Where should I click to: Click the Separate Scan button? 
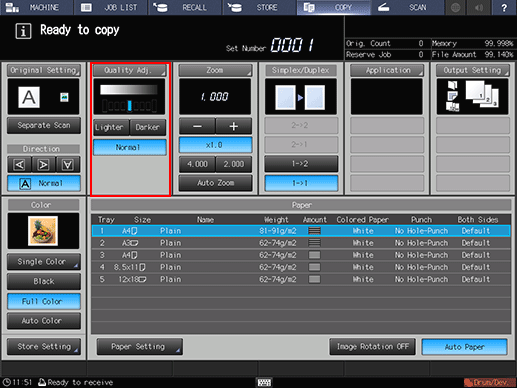pos(44,126)
